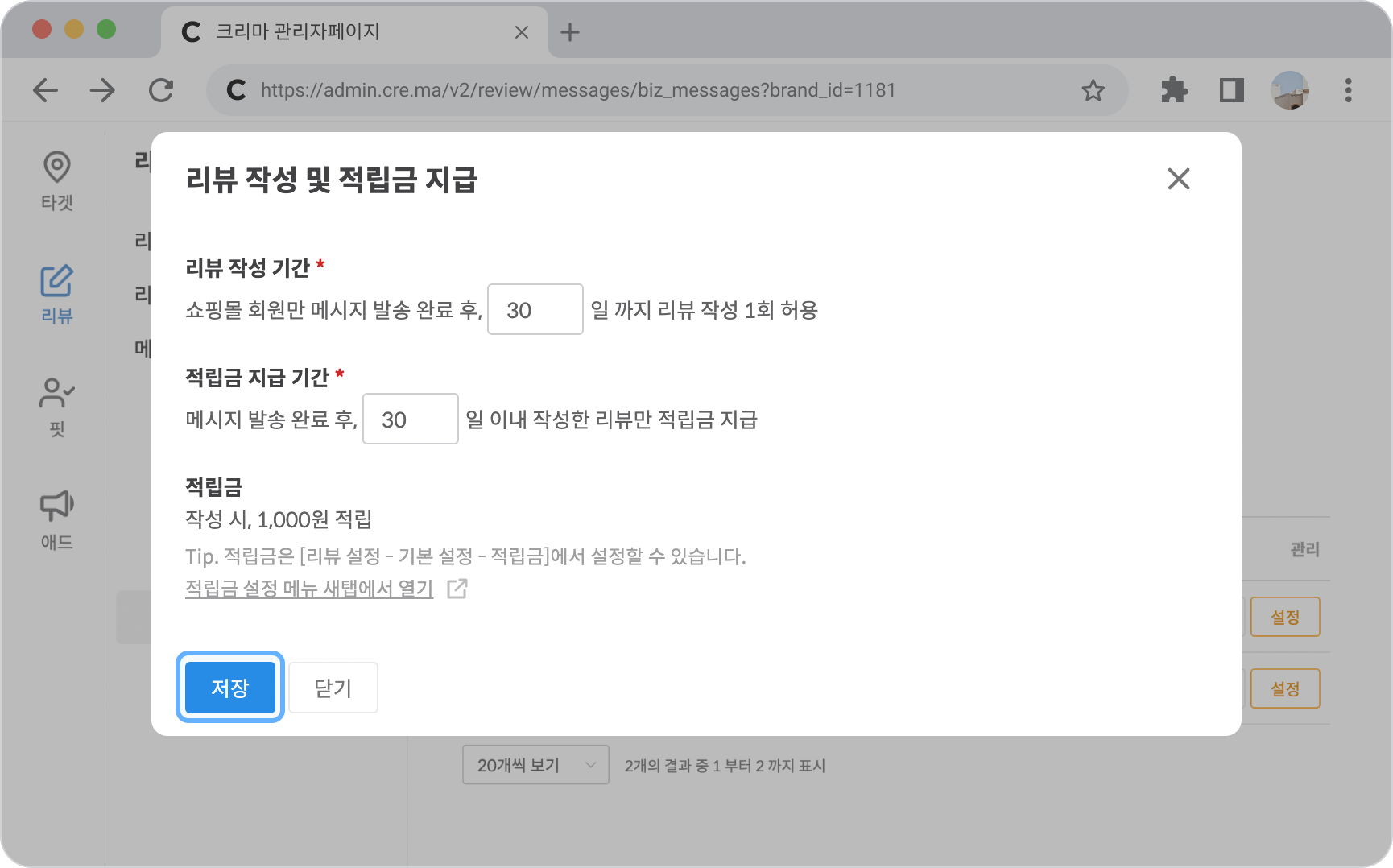Open 적립금 설정 in a new tab via external-link icon
Image resolution: width=1393 pixels, height=868 pixels.
pos(457,589)
